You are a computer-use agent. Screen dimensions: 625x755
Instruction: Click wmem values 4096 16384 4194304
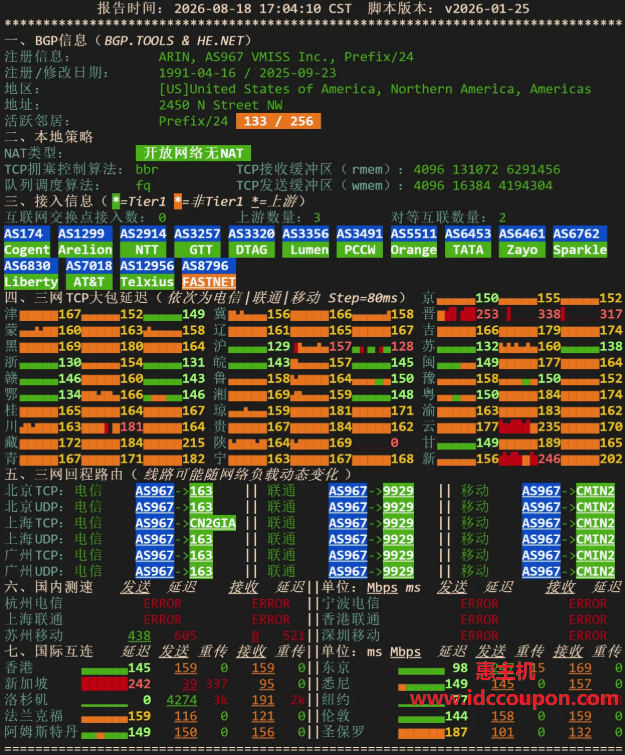point(483,185)
